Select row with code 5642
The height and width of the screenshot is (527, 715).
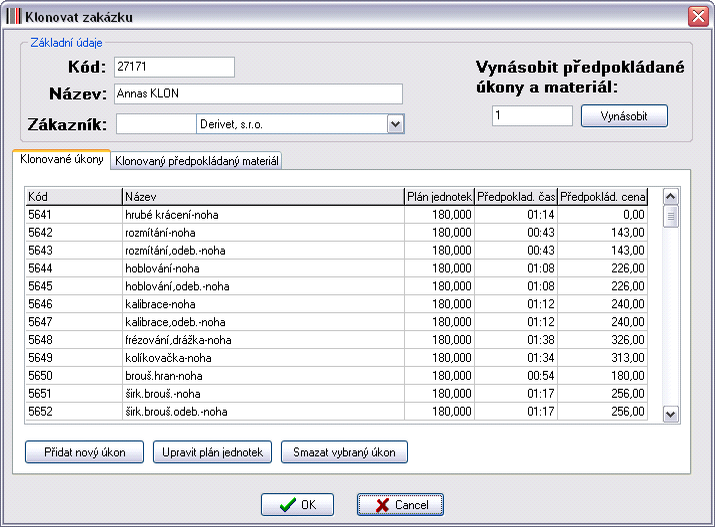pos(337,232)
